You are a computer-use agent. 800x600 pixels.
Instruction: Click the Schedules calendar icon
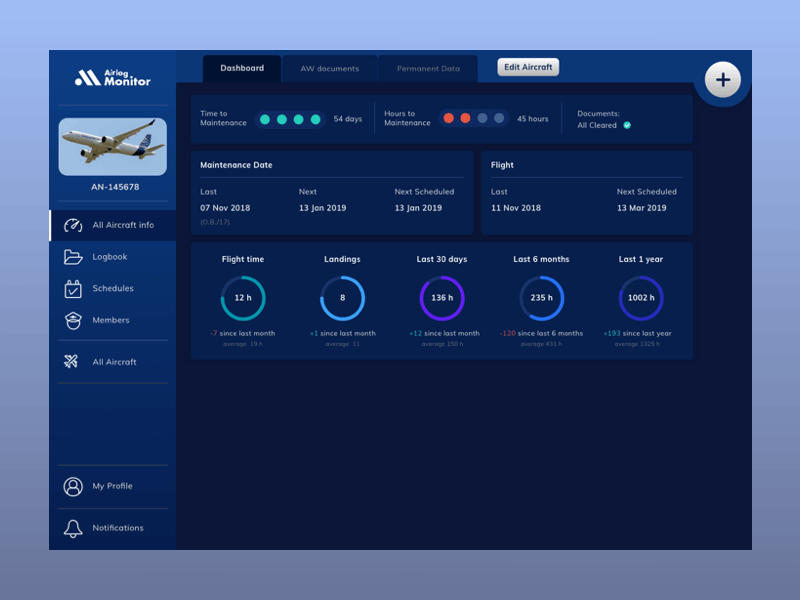point(71,289)
